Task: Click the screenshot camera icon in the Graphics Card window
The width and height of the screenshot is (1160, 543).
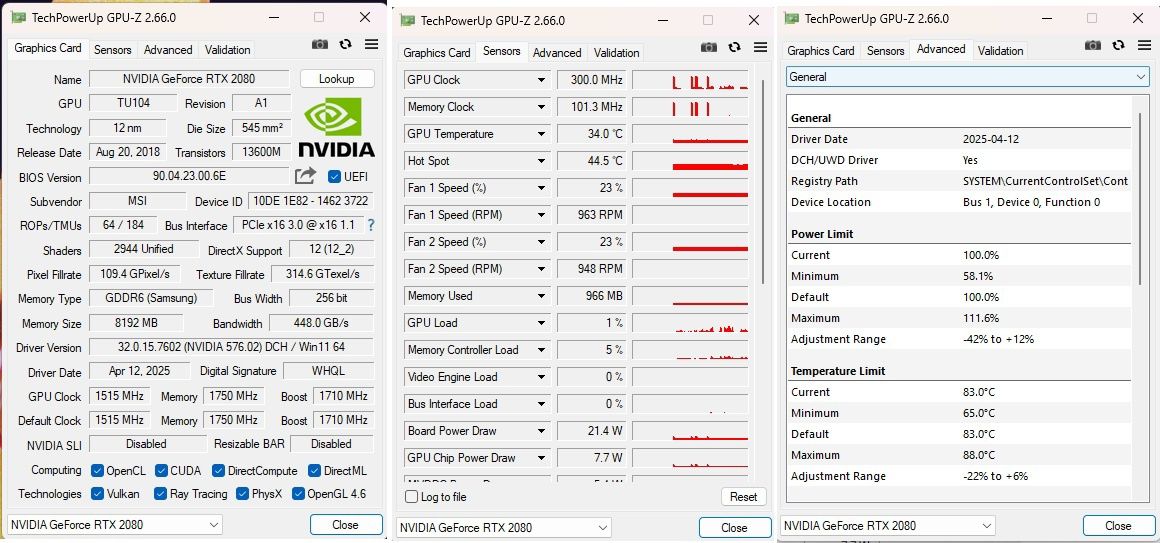Action: (320, 44)
